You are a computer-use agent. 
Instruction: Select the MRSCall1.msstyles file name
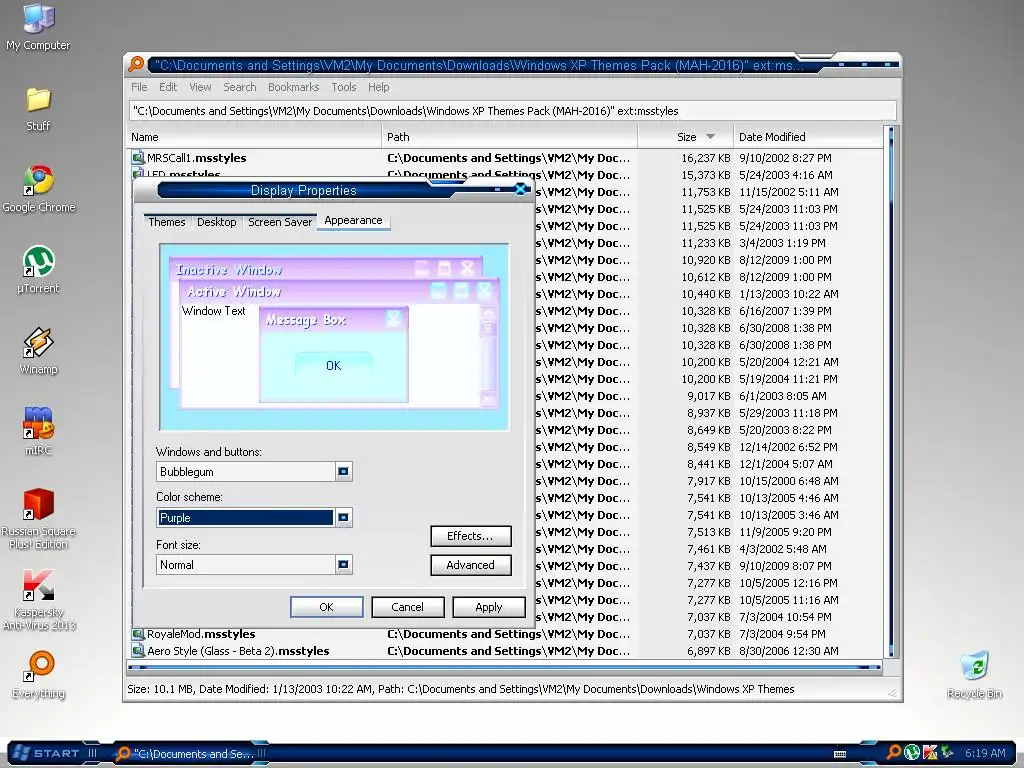197,157
